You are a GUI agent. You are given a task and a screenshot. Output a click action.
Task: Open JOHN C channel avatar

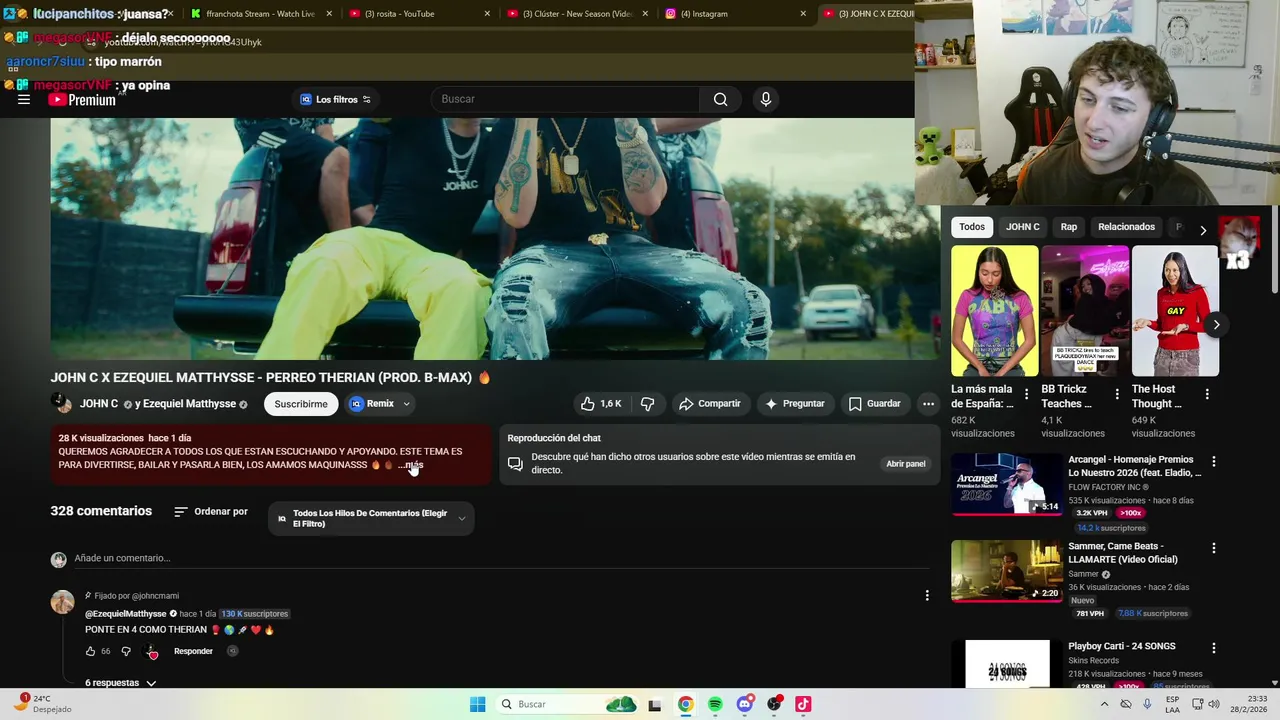click(x=62, y=404)
